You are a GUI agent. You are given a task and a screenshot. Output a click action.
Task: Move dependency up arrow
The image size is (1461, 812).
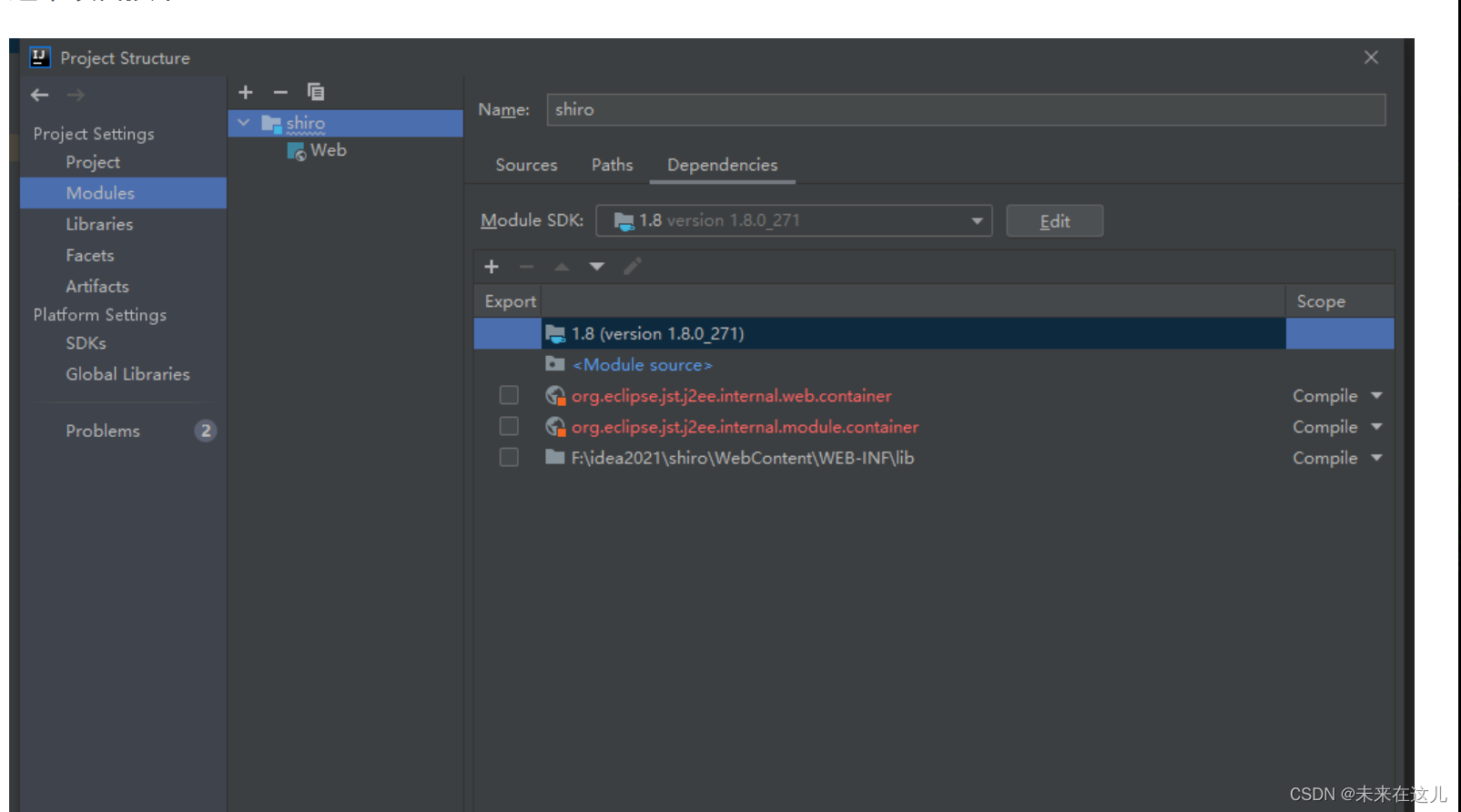click(562, 267)
